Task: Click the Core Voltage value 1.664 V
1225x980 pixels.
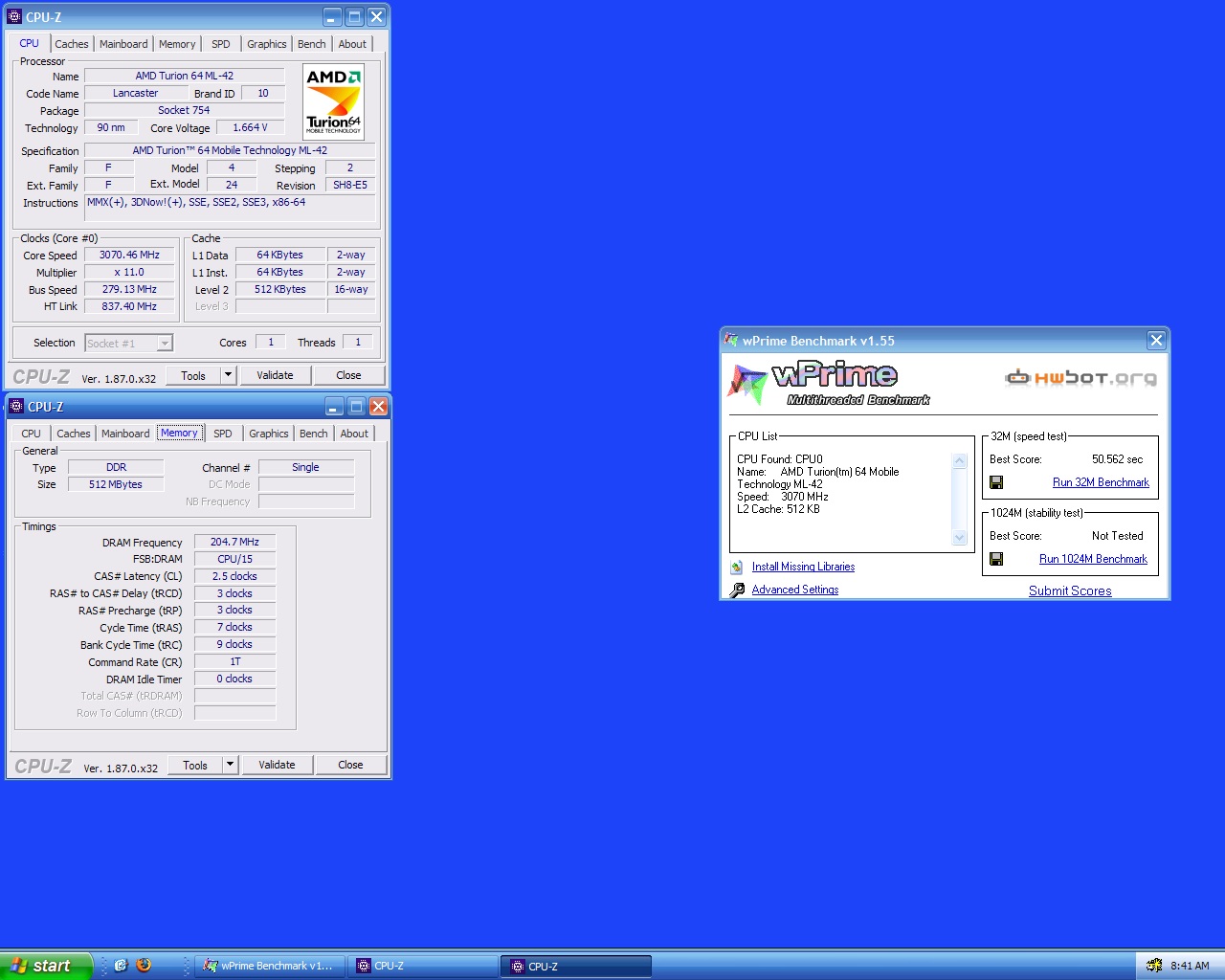Action: [250, 127]
